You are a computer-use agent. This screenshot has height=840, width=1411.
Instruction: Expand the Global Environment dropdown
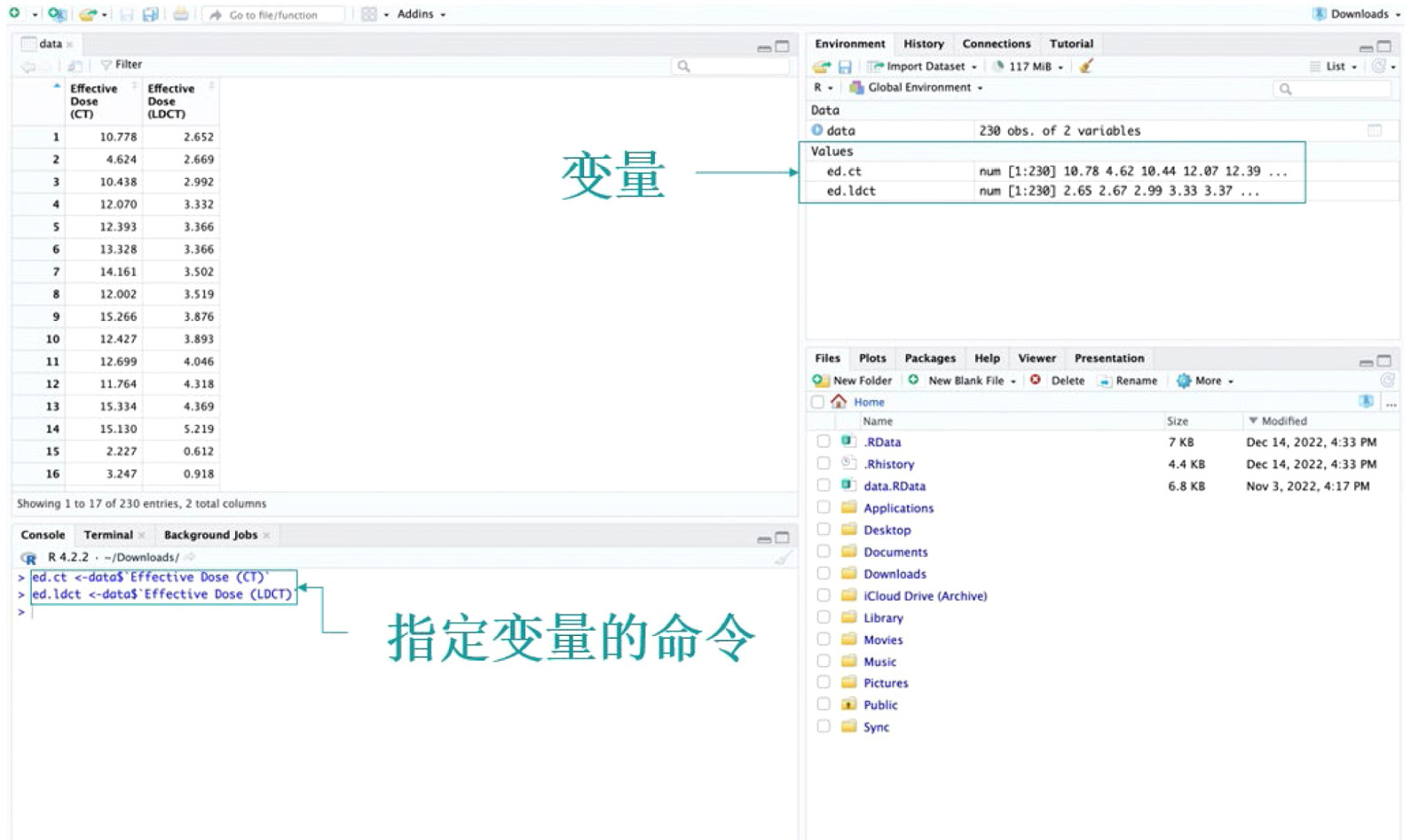(x=918, y=88)
